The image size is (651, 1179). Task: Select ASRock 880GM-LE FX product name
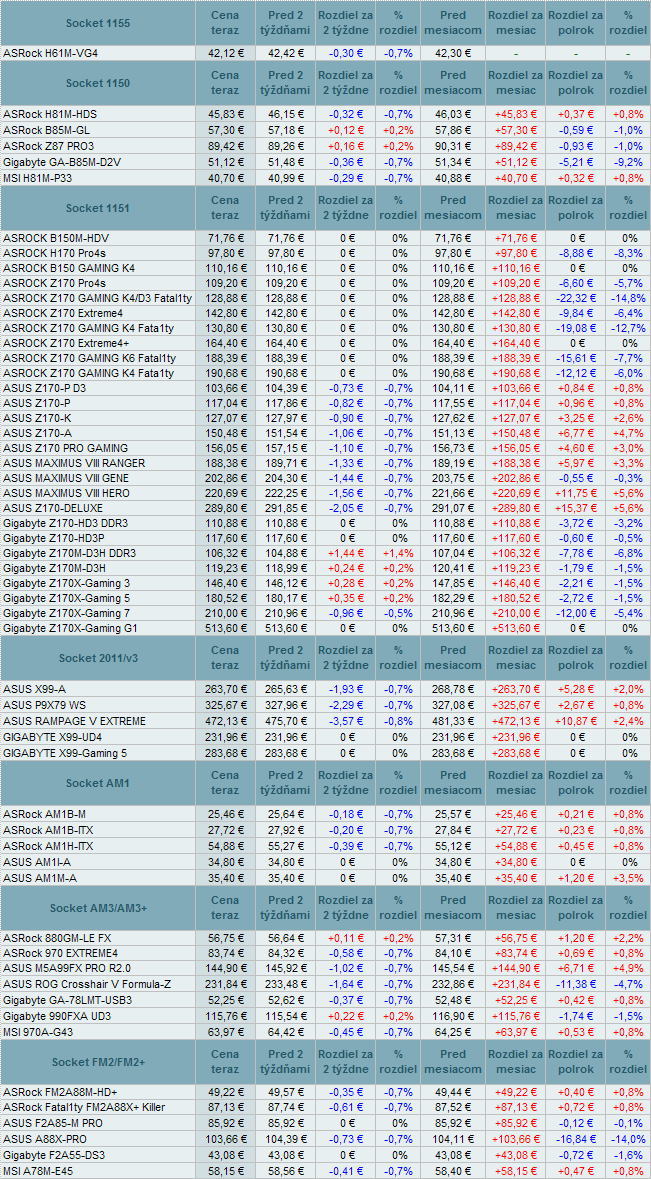59,938
